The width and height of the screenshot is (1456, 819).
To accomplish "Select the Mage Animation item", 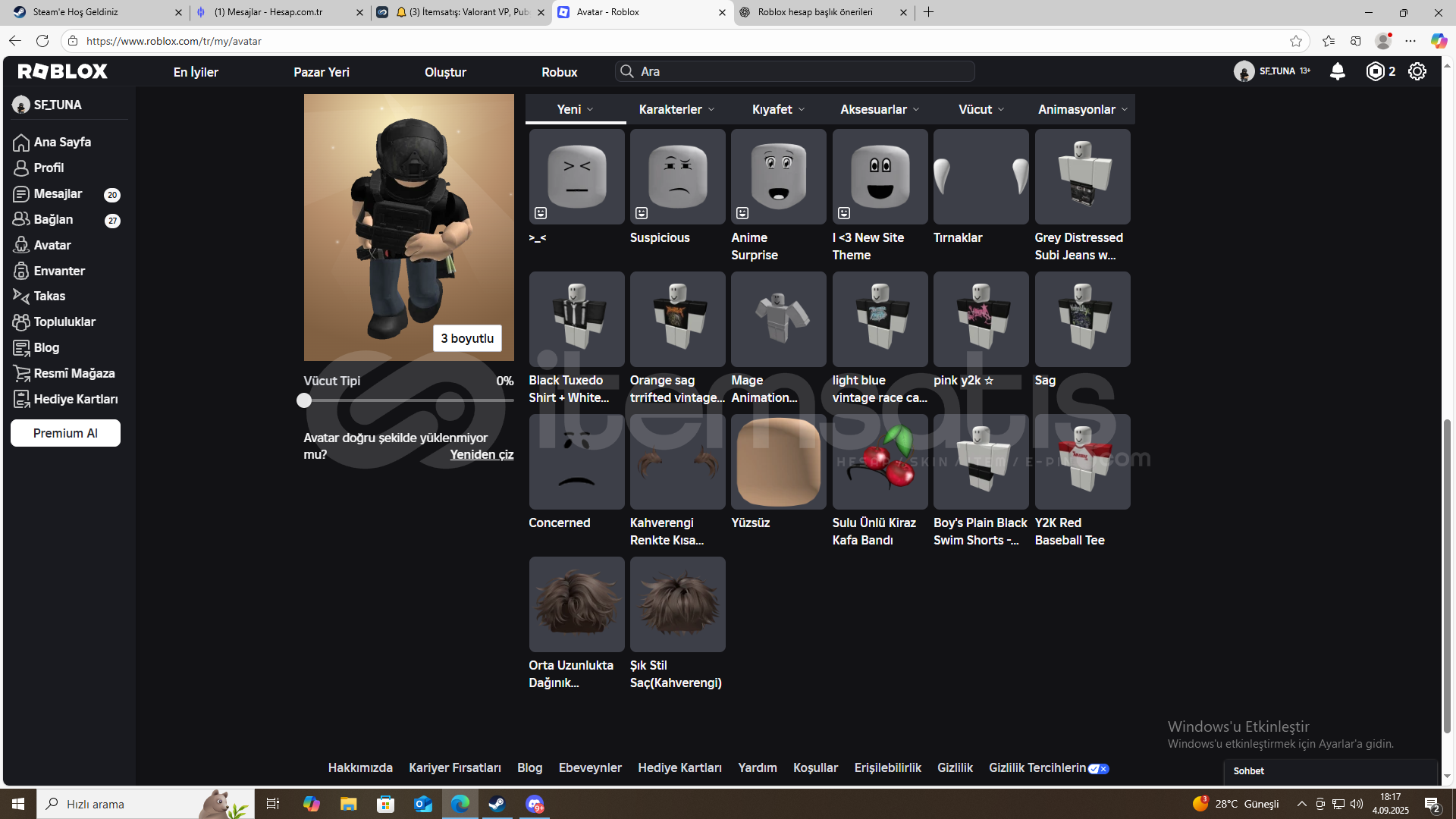I will pyautogui.click(x=778, y=318).
